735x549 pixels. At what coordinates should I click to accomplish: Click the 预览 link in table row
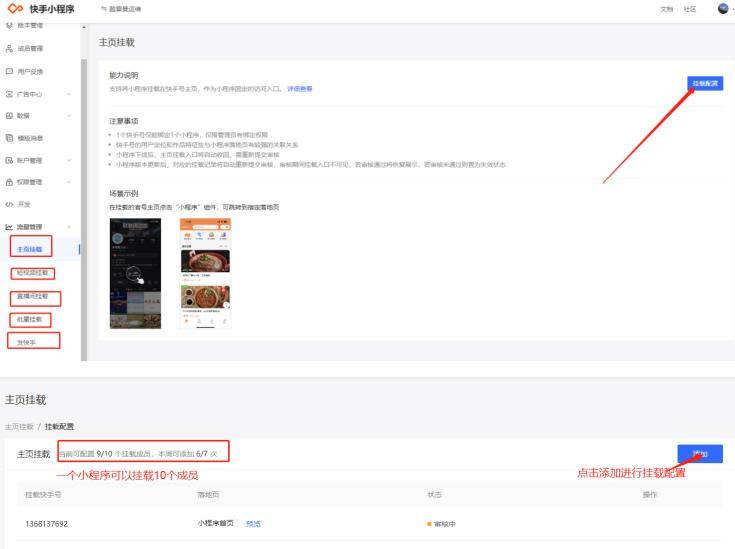coord(253,524)
